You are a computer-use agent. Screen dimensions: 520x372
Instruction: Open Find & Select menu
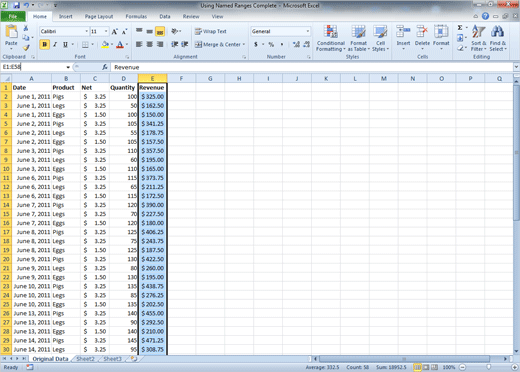pyautogui.click(x=498, y=38)
